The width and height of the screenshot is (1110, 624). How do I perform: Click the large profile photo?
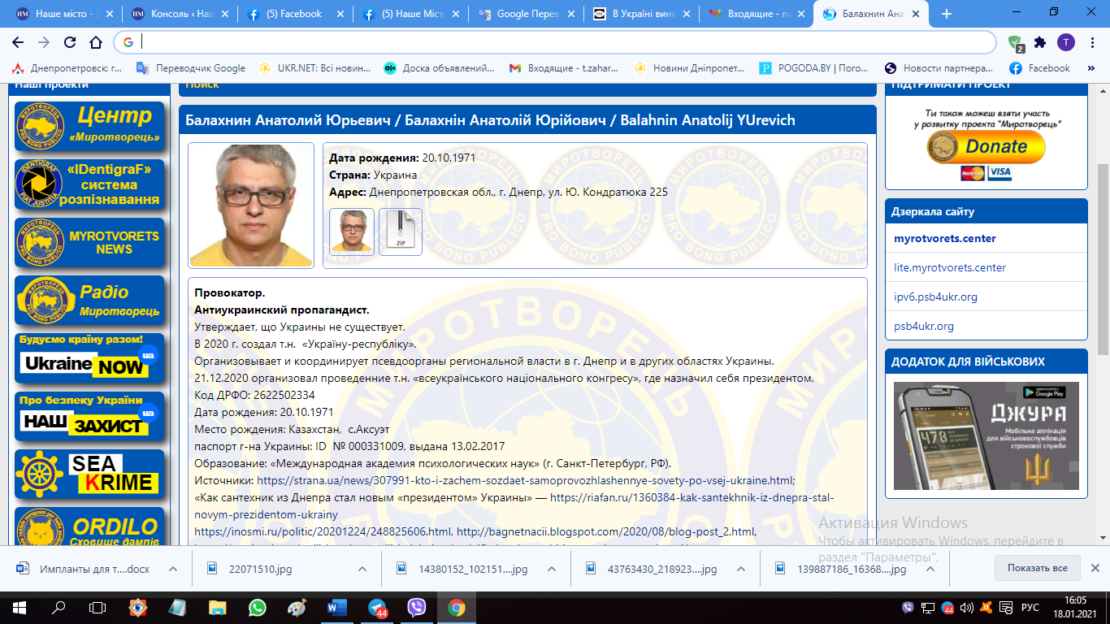(x=251, y=205)
